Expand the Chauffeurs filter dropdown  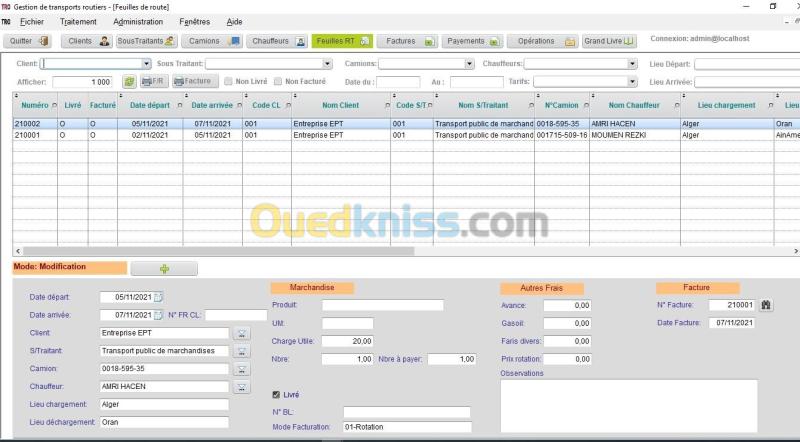[632, 64]
